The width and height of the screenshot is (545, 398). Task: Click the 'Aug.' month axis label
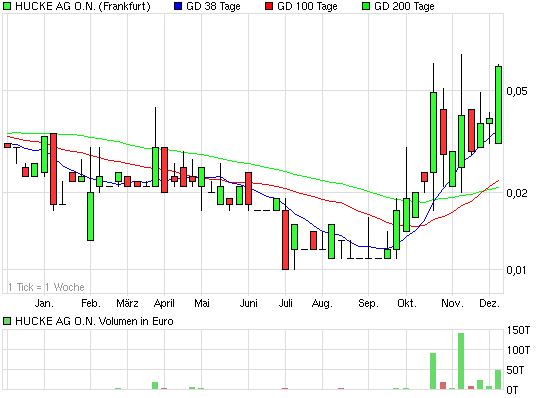point(322,303)
